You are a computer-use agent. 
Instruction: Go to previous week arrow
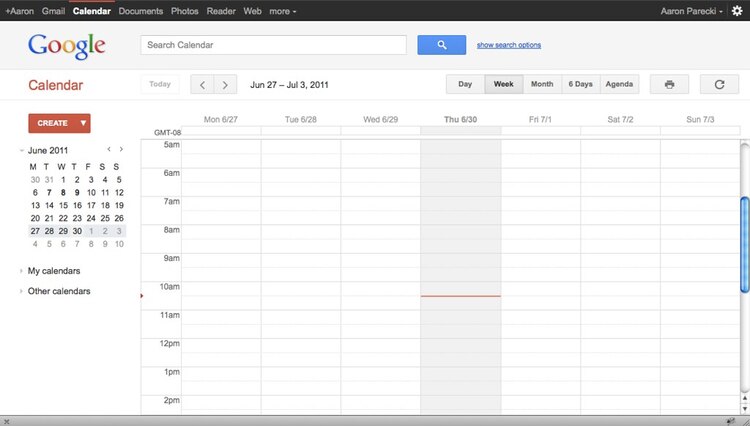click(202, 85)
